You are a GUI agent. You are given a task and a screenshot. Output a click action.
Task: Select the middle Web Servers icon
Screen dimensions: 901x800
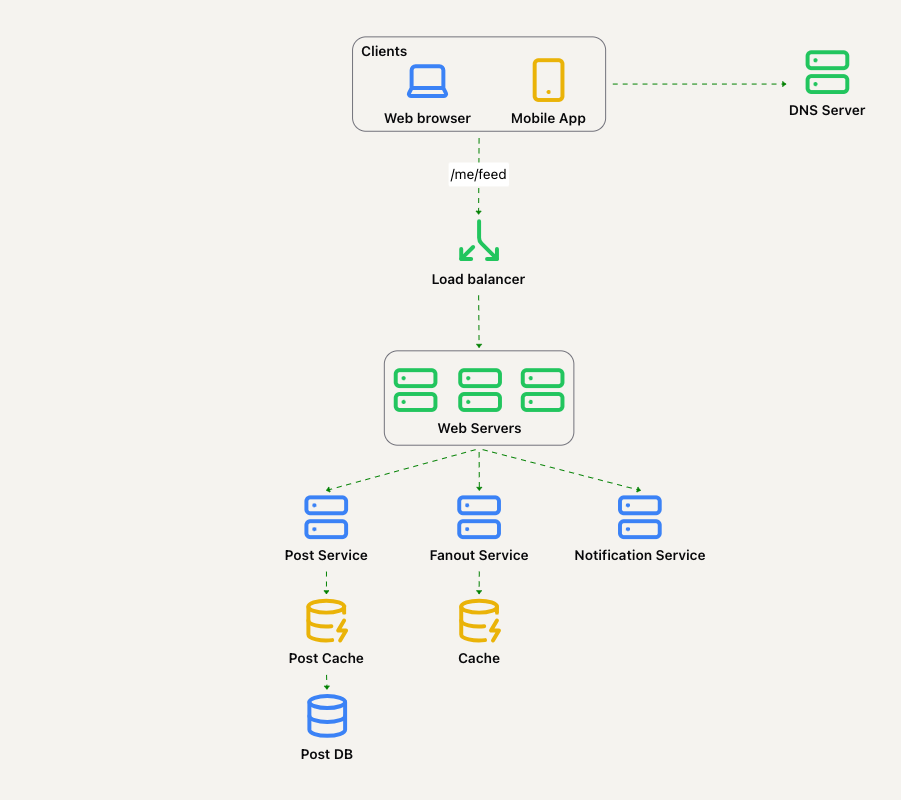(479, 390)
